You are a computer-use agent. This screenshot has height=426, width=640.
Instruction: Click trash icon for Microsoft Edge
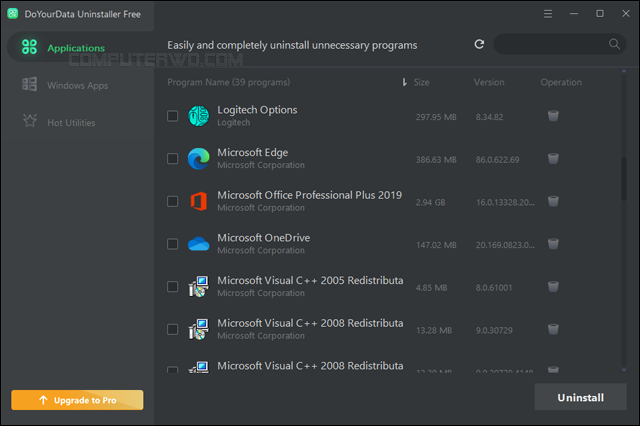pyautogui.click(x=553, y=158)
